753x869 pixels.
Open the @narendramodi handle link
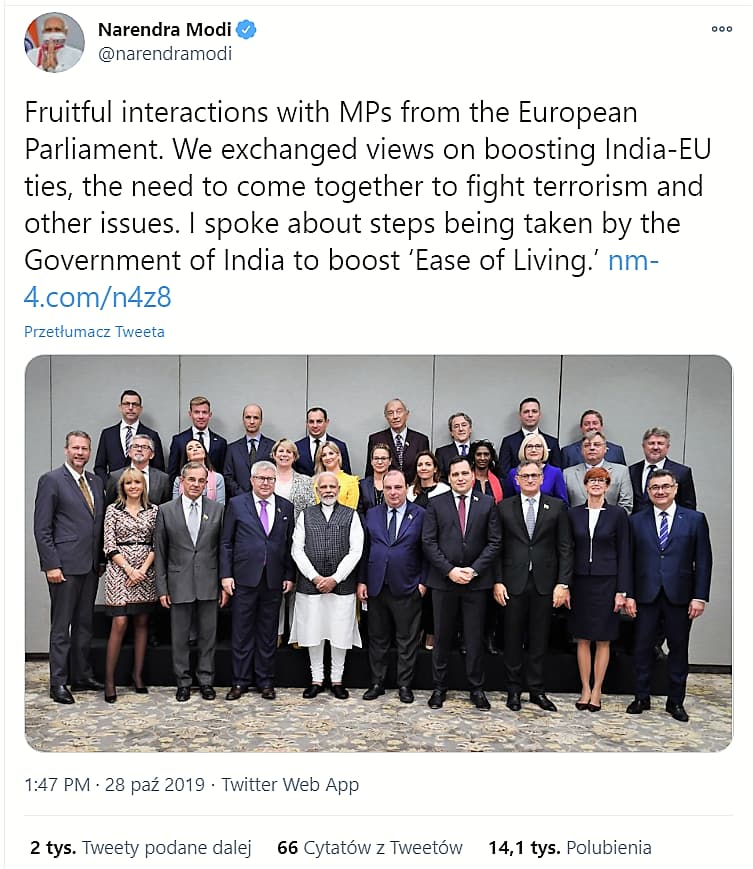pyautogui.click(x=165, y=54)
